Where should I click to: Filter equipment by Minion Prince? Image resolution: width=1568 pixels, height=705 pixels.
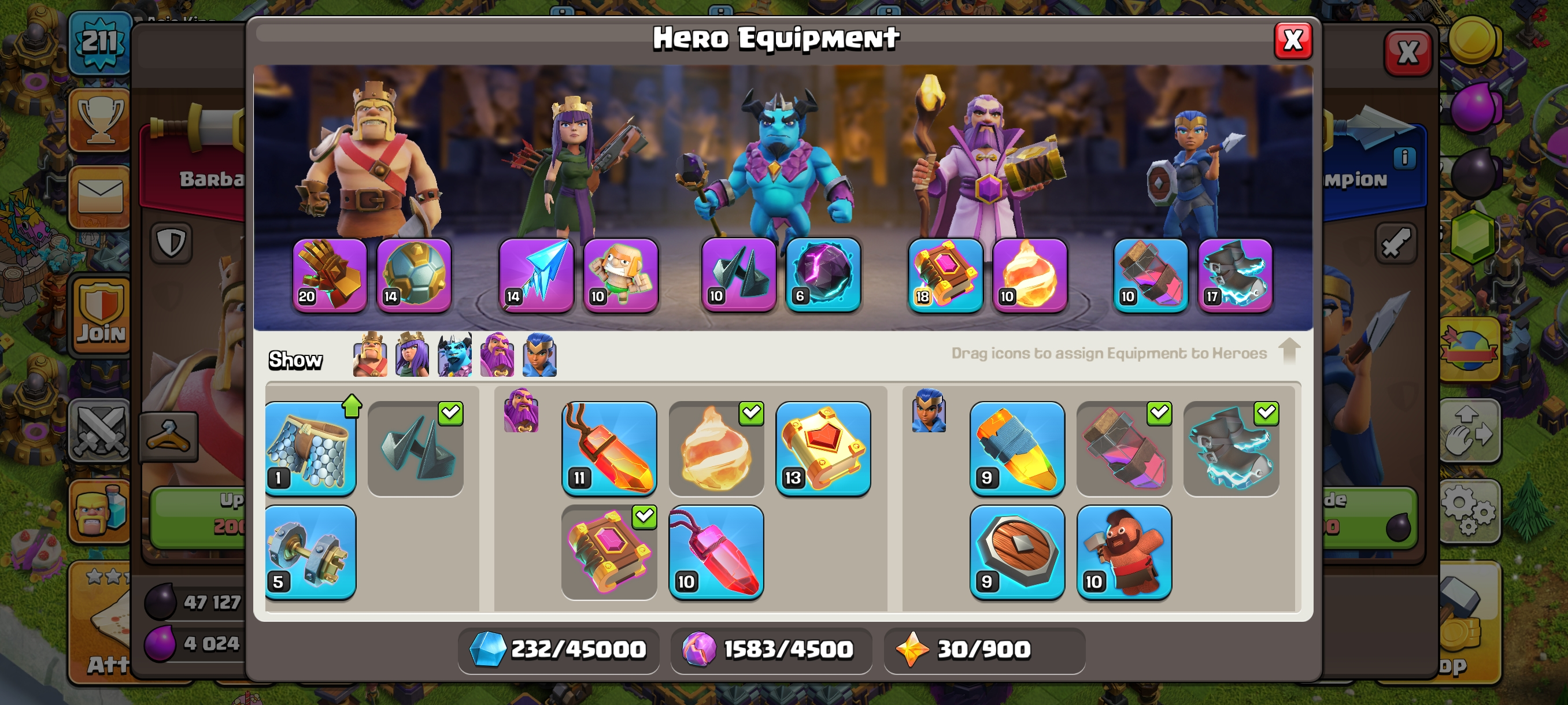(454, 355)
